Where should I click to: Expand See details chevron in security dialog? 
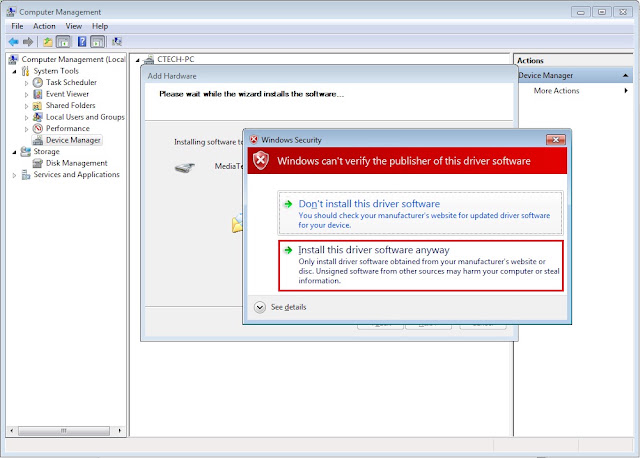260,307
